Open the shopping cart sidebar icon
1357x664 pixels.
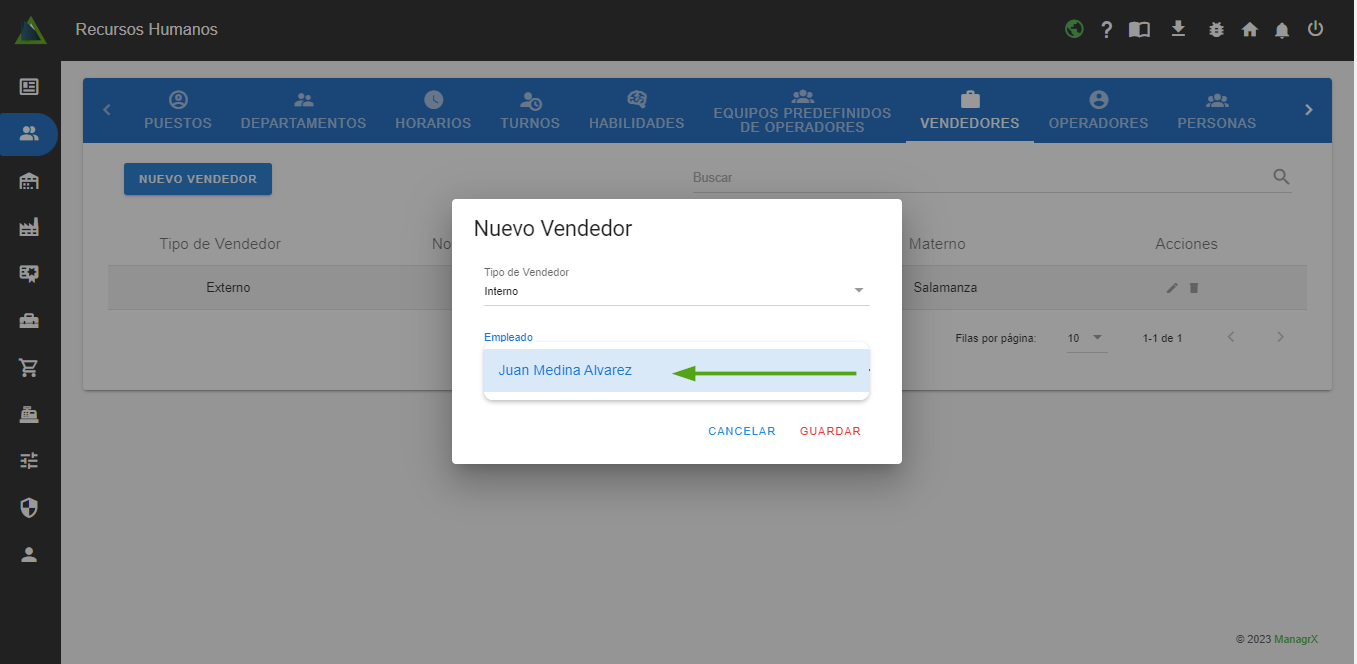tap(29, 367)
